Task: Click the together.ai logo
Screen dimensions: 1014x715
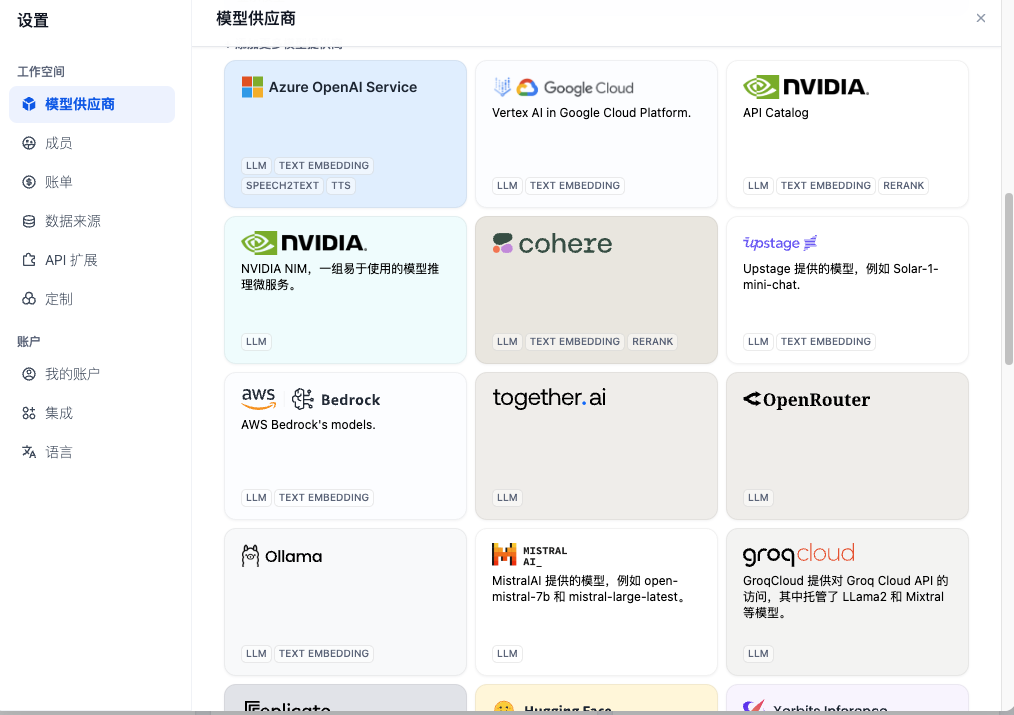Action: pos(549,398)
